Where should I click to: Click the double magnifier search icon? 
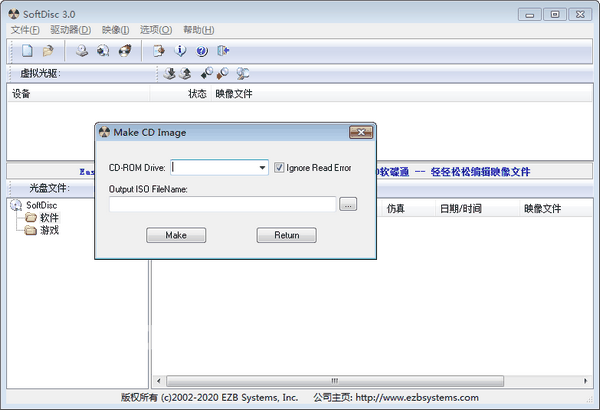pyautogui.click(x=243, y=73)
